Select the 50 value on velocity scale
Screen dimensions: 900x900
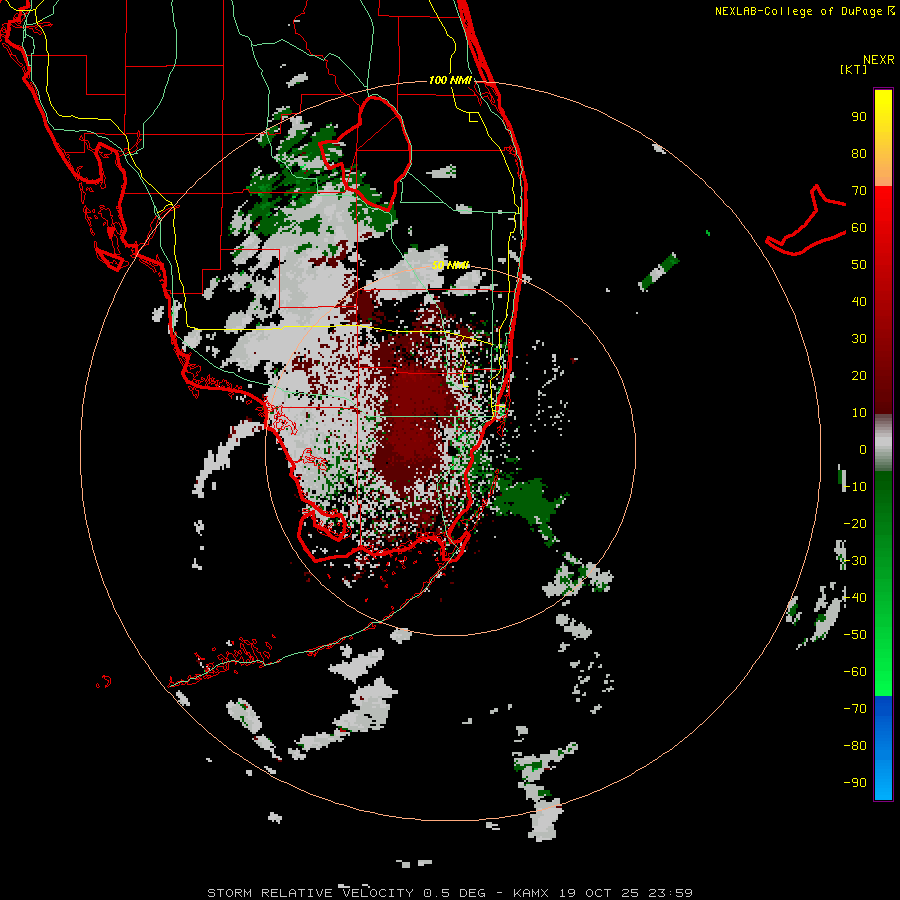coord(859,265)
